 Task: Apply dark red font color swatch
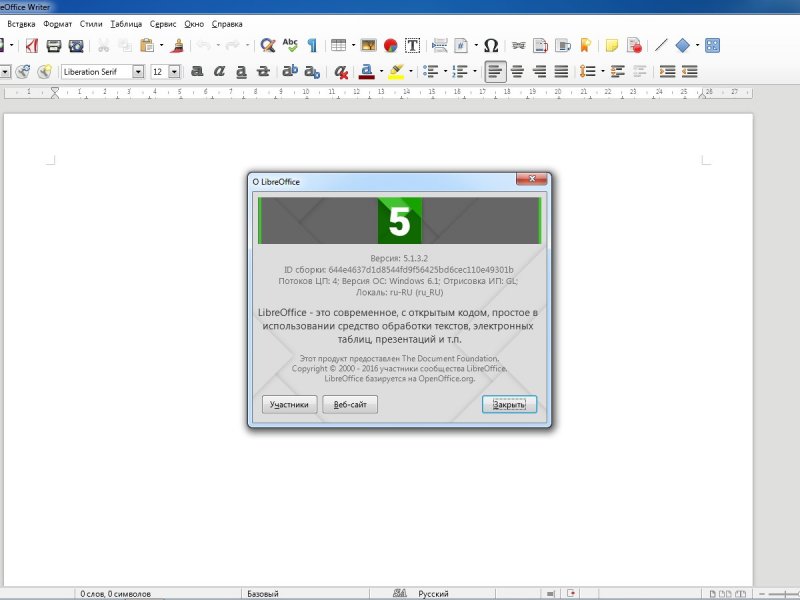[x=366, y=72]
